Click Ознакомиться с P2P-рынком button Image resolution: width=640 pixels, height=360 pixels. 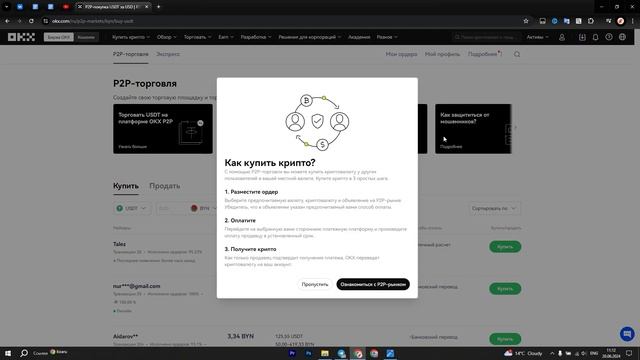point(373,284)
